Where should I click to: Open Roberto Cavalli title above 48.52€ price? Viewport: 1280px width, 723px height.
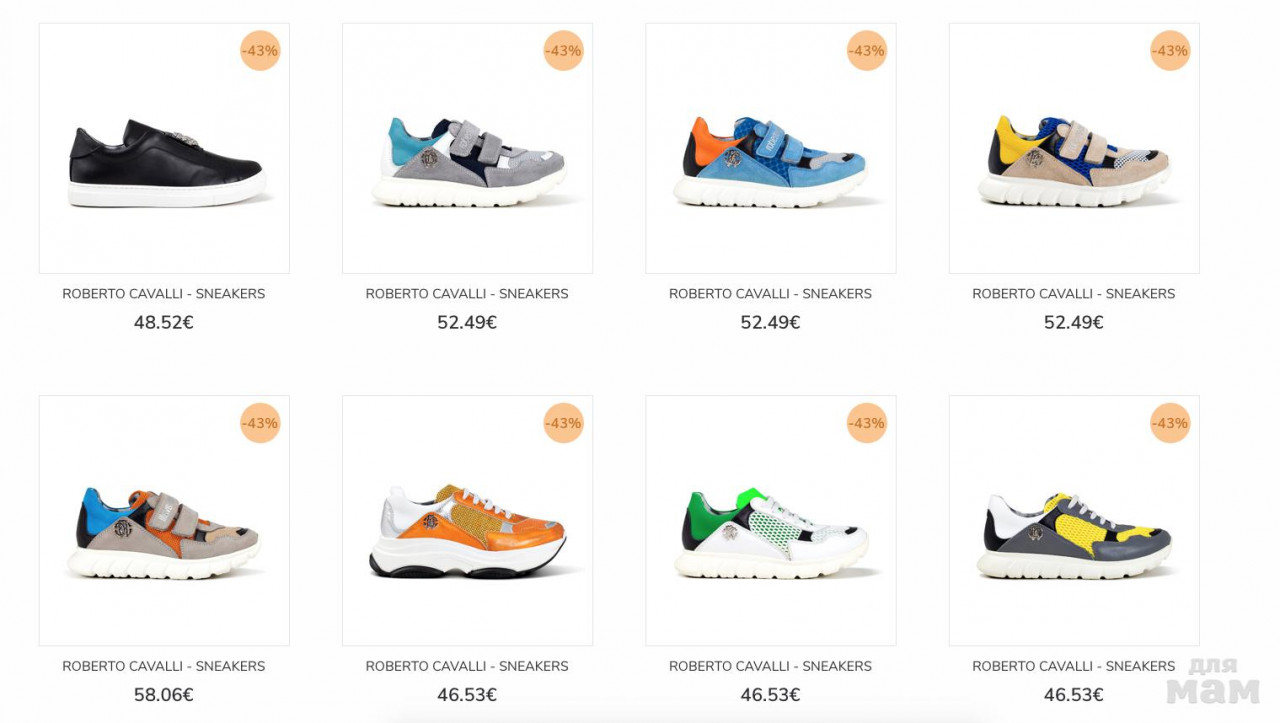click(x=164, y=294)
